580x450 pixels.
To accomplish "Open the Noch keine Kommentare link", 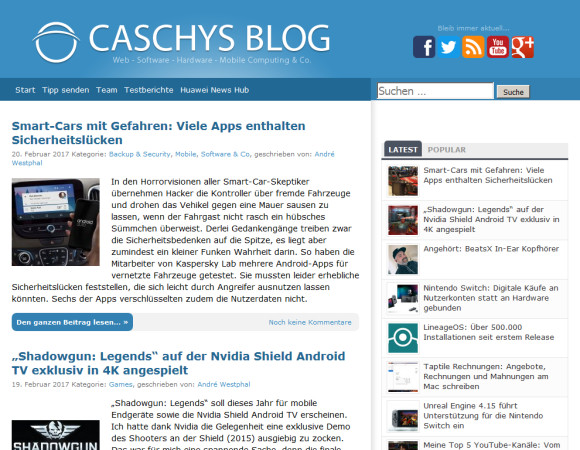I will pos(310,322).
